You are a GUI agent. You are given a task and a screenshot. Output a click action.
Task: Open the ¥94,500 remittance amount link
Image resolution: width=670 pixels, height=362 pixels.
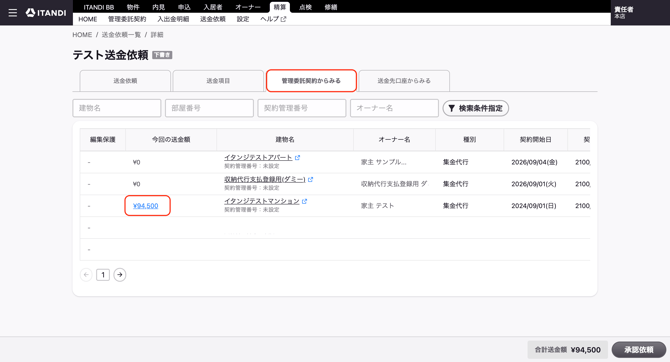coord(146,206)
